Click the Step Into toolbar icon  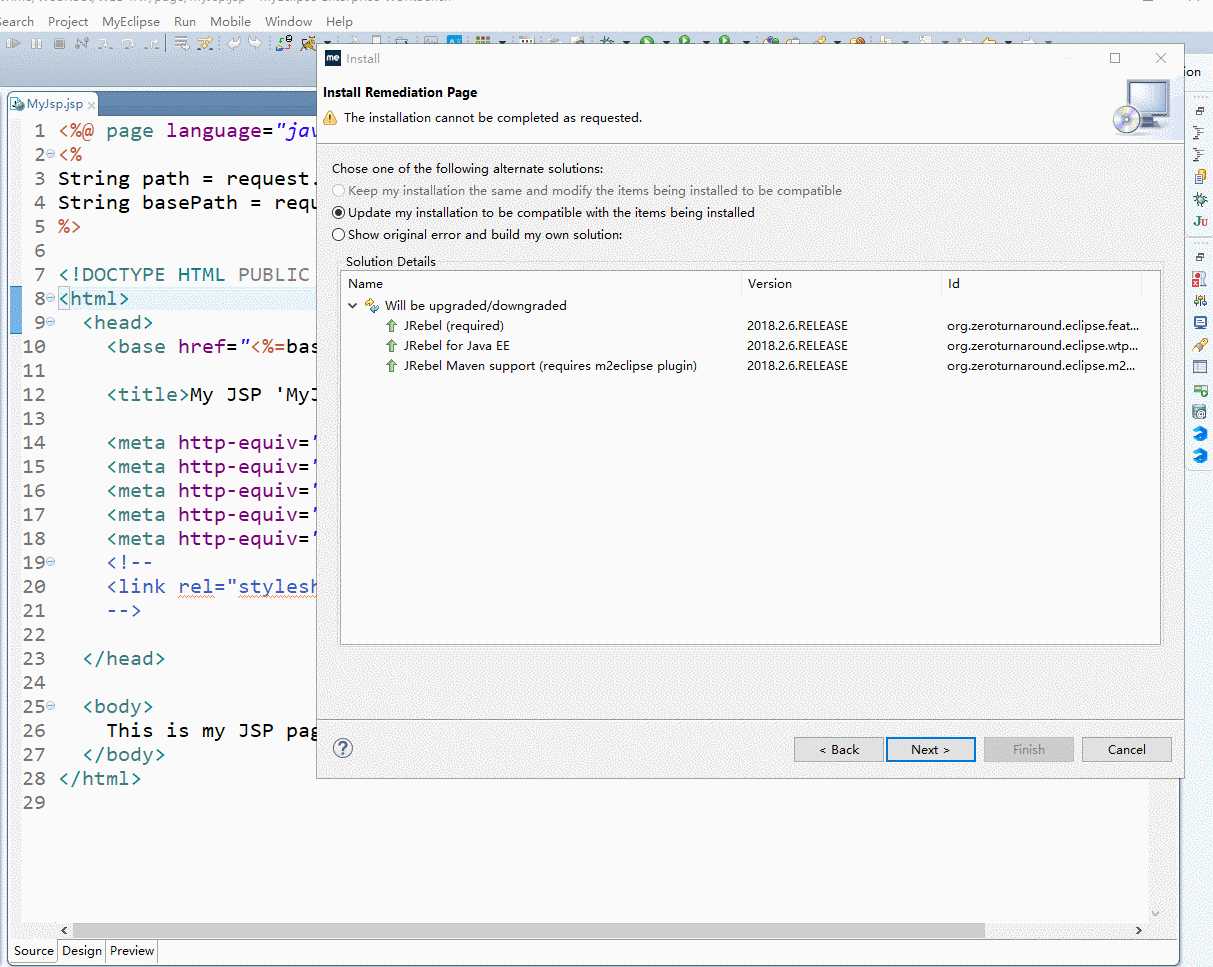[104, 43]
